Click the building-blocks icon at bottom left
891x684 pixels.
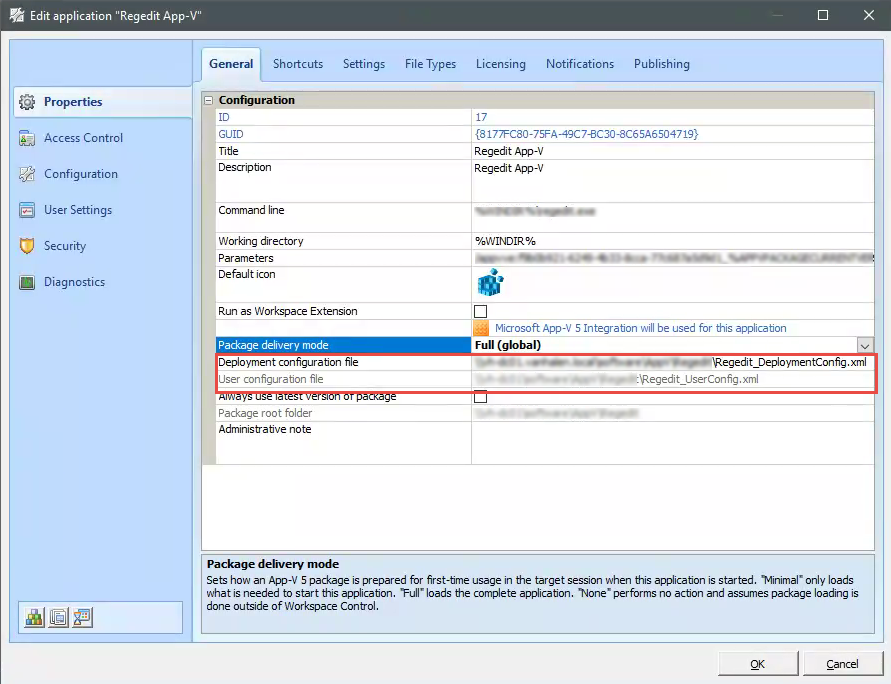(x=35, y=617)
